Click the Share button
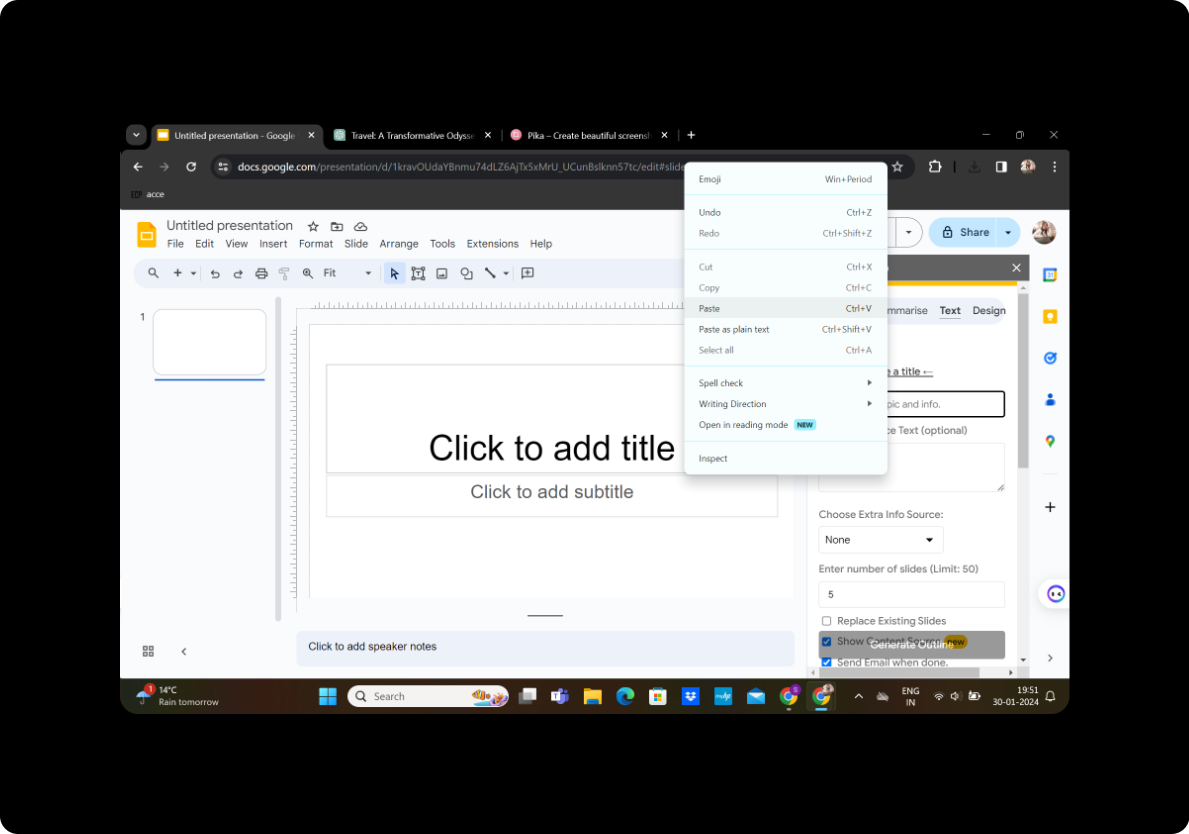Screen dimensions: 1189x834 (x=965, y=233)
